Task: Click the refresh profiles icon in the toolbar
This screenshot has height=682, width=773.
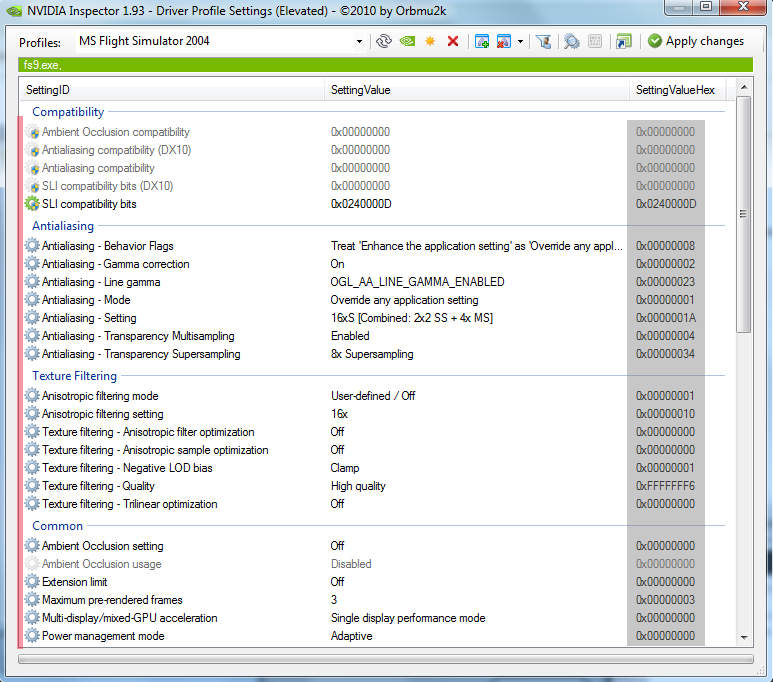Action: click(384, 41)
